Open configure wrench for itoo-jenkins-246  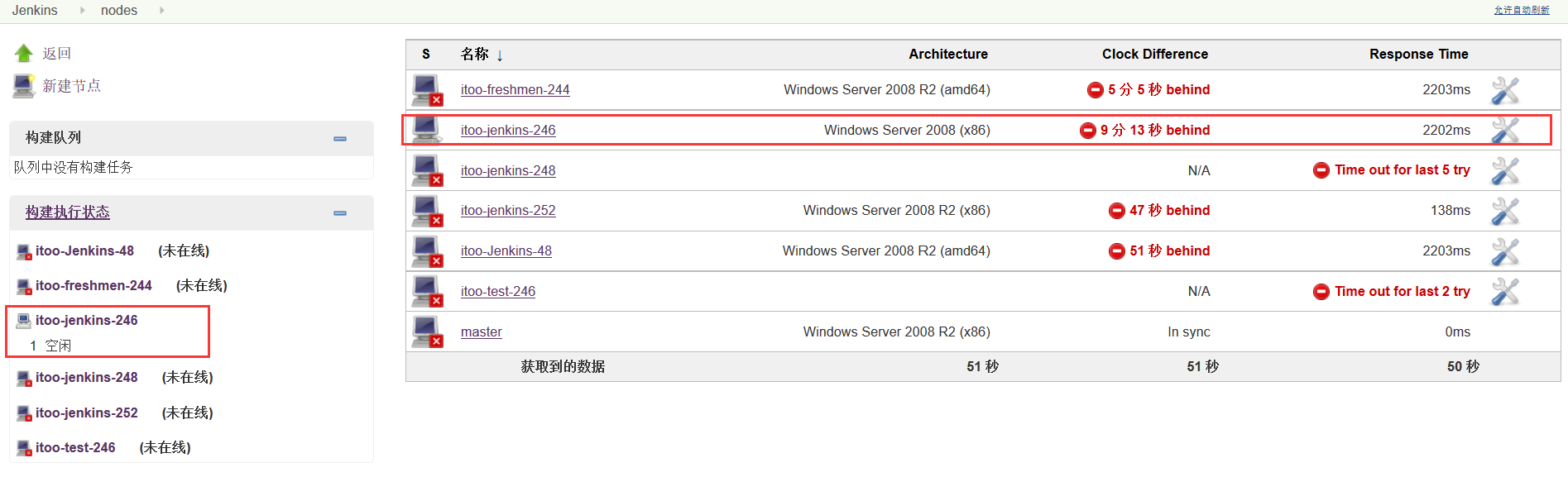[x=1504, y=131]
